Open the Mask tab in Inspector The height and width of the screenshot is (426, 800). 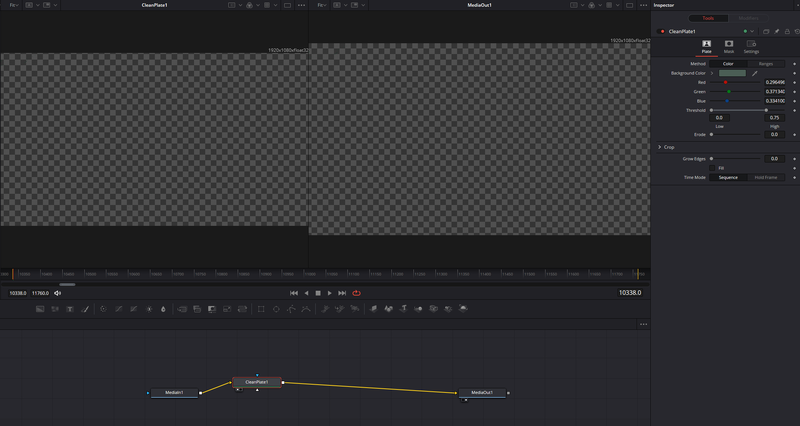pyautogui.click(x=728, y=46)
